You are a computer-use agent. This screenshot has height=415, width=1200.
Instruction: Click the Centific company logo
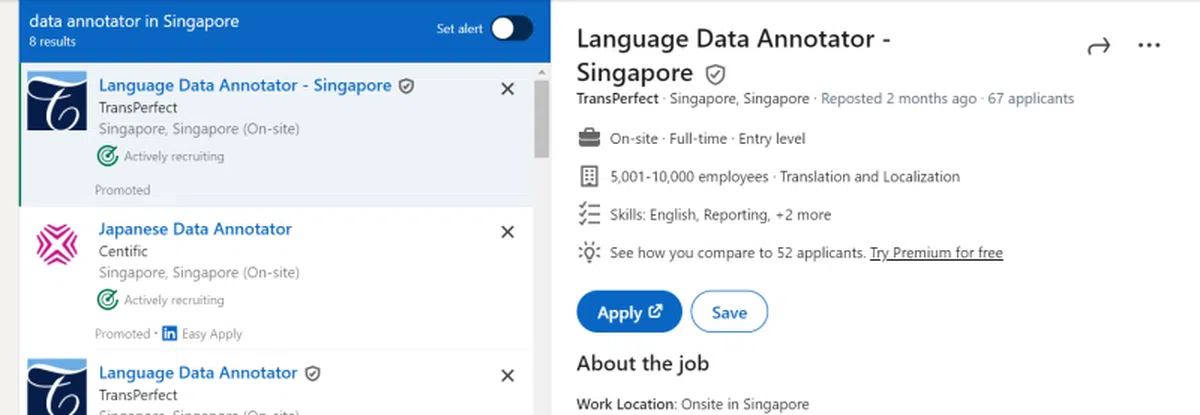coord(57,245)
